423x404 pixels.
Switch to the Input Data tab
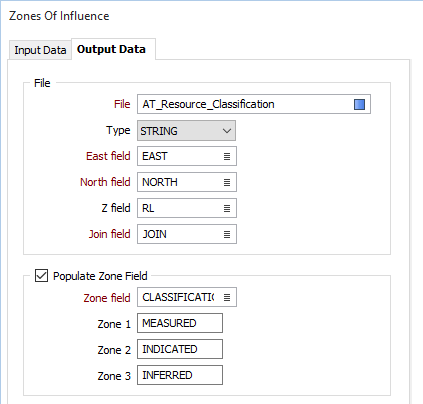click(40, 50)
